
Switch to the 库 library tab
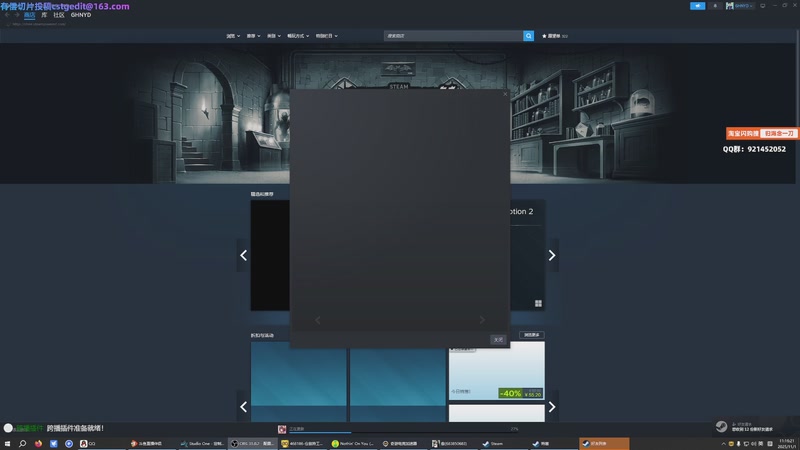[x=44, y=15]
